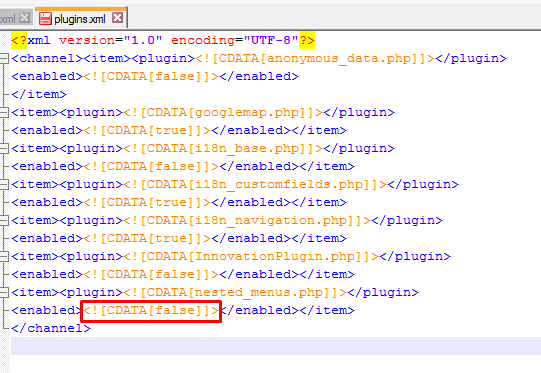Click the enabled true line following i18n_customfields.php
This screenshot has width=541, height=373.
(179, 202)
